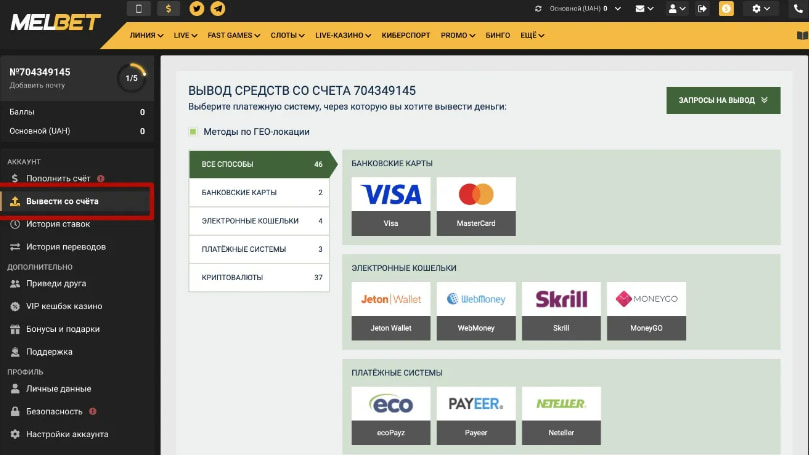
Task: Click the Основной (UAH) sidebar balance row
Action: [x=77, y=131]
